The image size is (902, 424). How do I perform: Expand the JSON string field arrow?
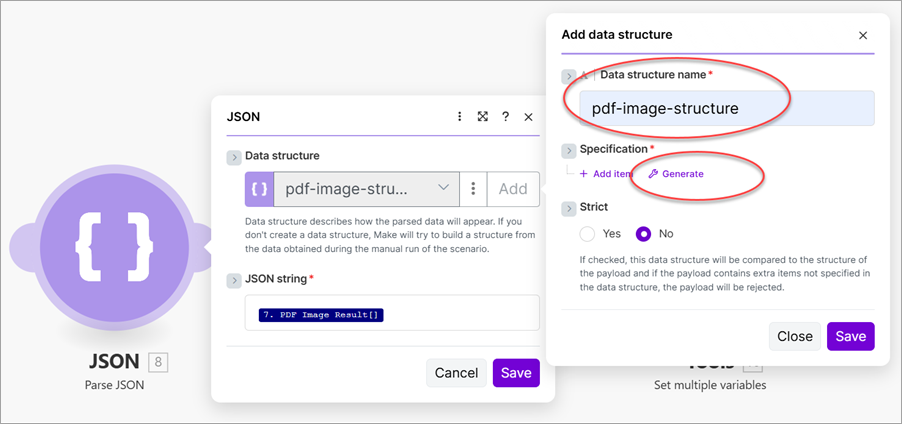234,279
